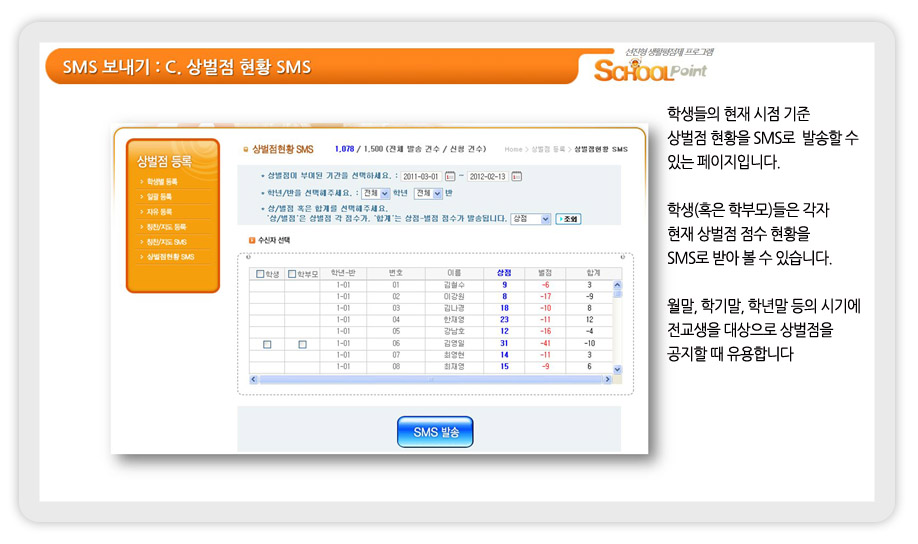The image size is (918, 544).
Task: Tick the student checkbox for 김영일
Action: pos(267,344)
